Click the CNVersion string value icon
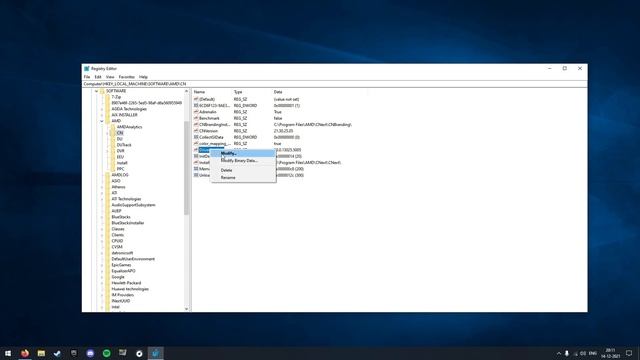Viewport: 640px width, 360px height. click(x=196, y=131)
